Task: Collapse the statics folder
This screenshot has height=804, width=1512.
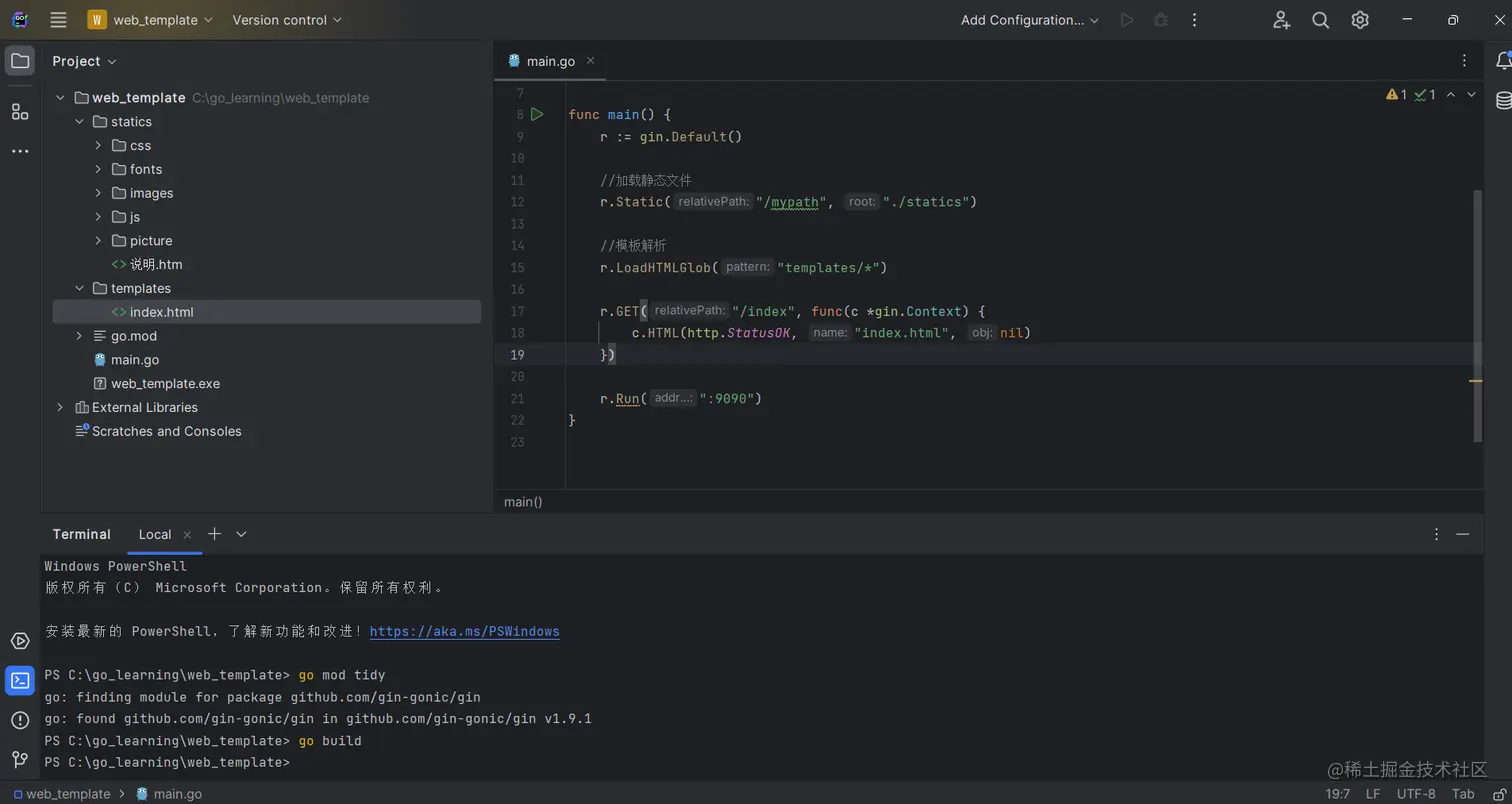Action: 80,122
